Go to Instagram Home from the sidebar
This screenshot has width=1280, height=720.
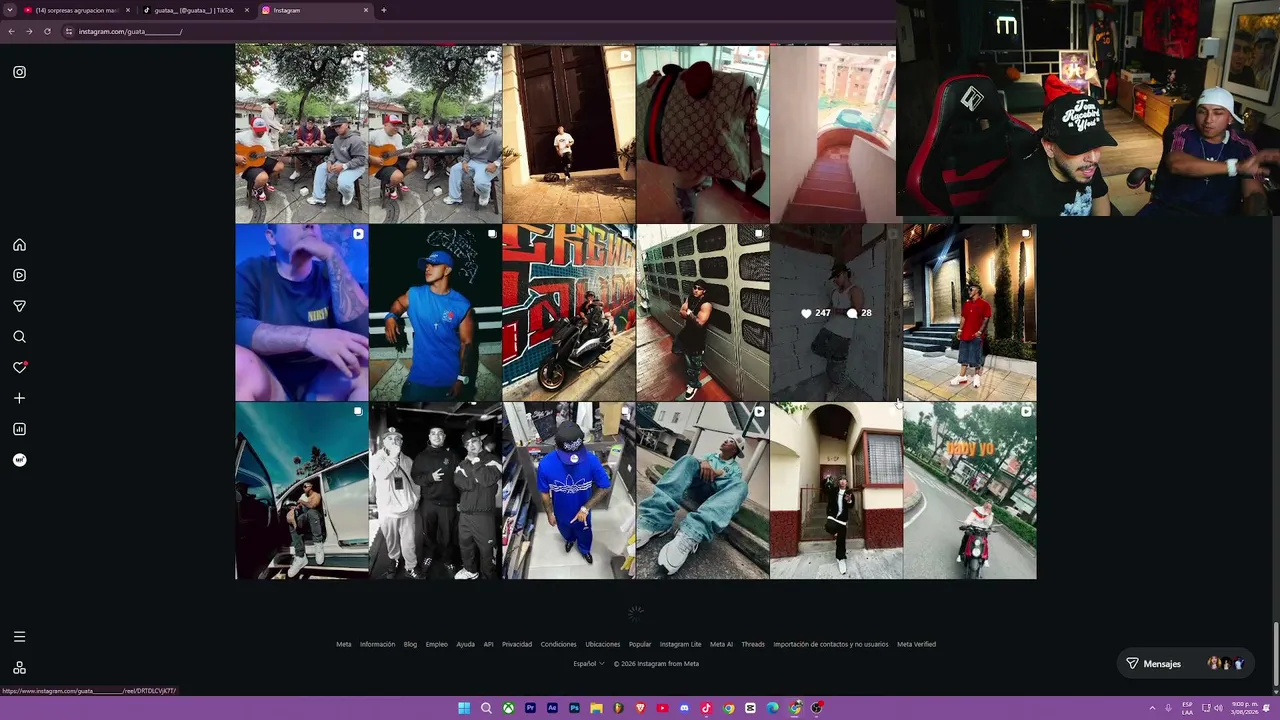tap(19, 245)
